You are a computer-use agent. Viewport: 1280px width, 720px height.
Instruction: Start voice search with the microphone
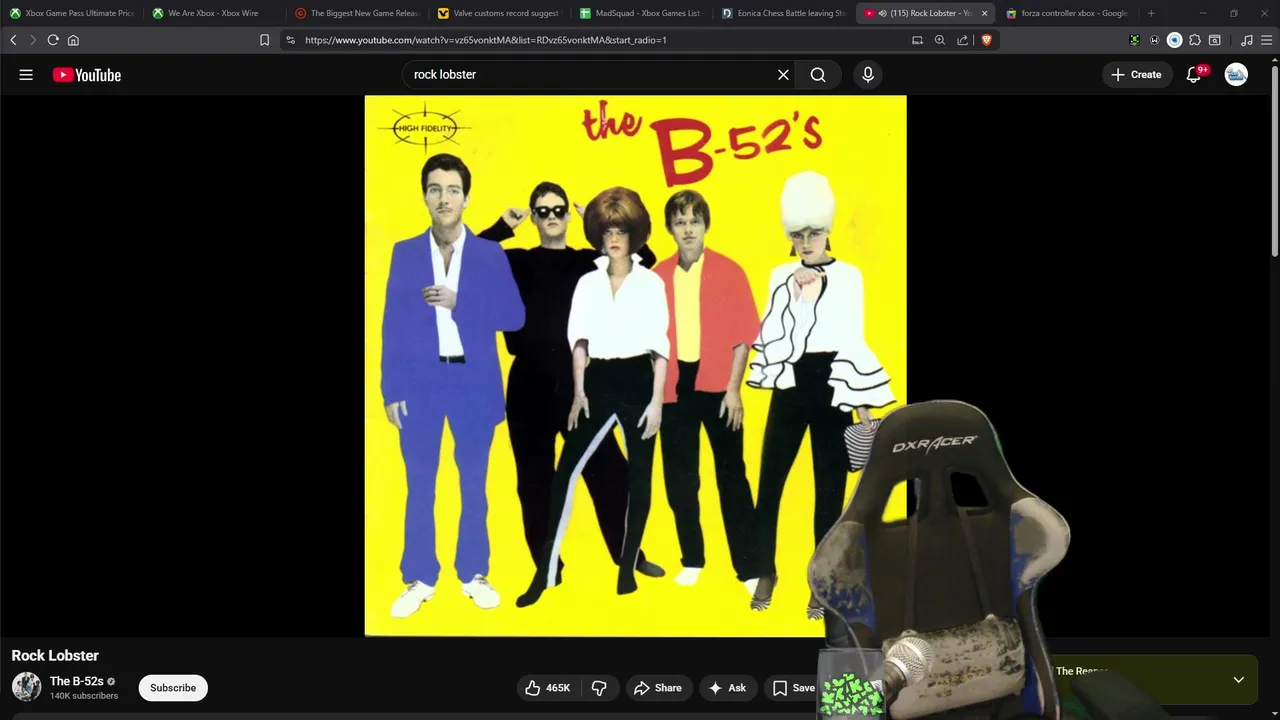[x=868, y=75]
